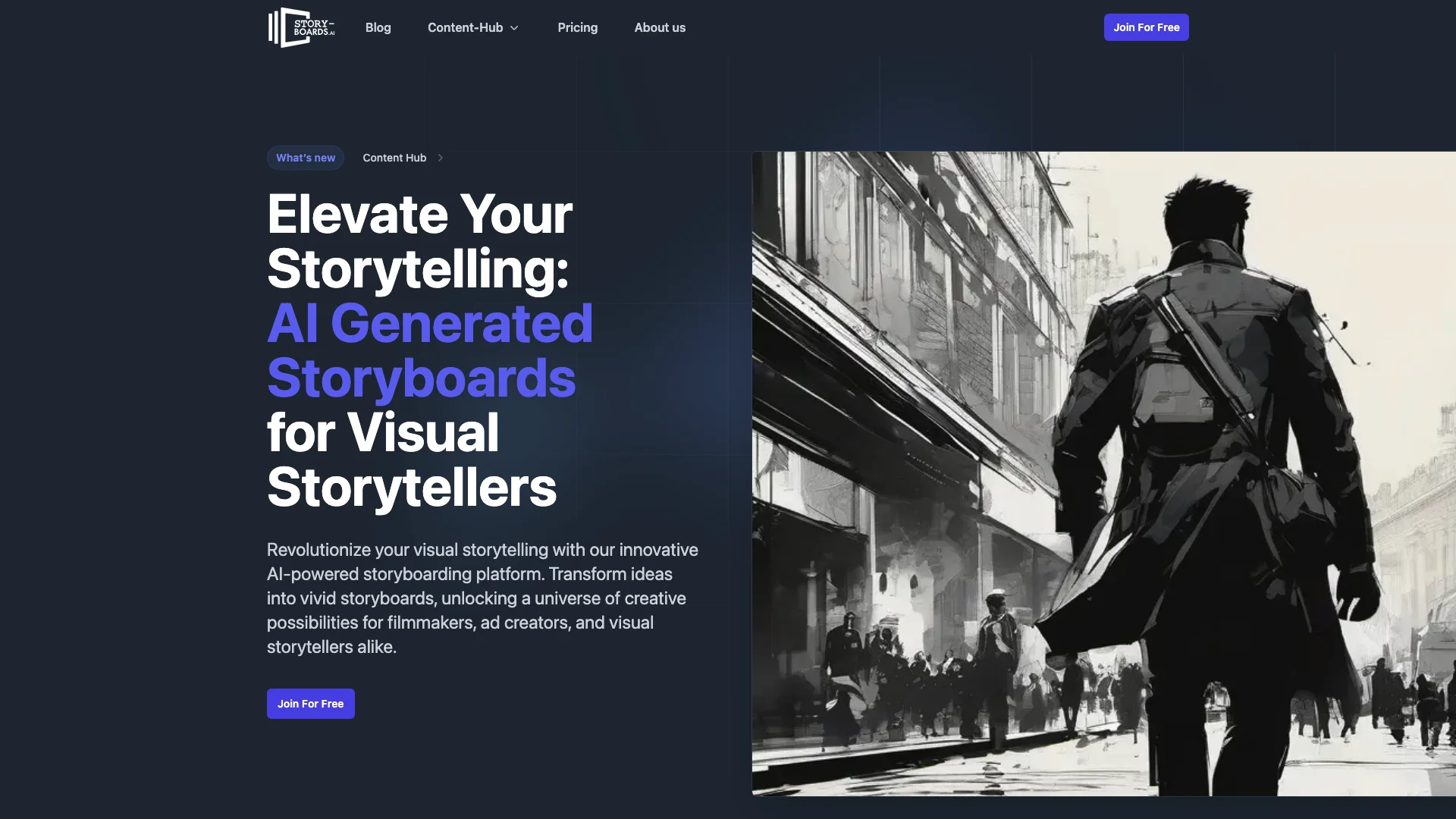Click the 'Join For Free' header button icon
The image size is (1456, 819).
(1146, 27)
